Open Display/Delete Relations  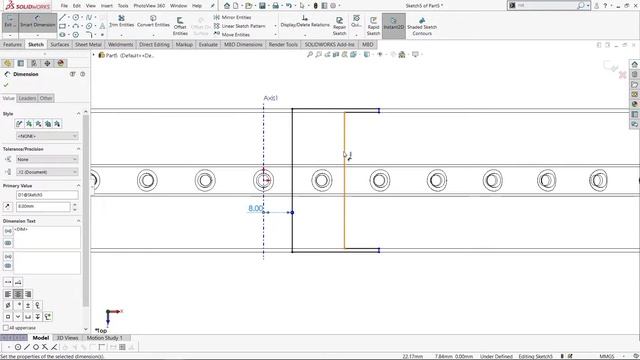point(305,21)
